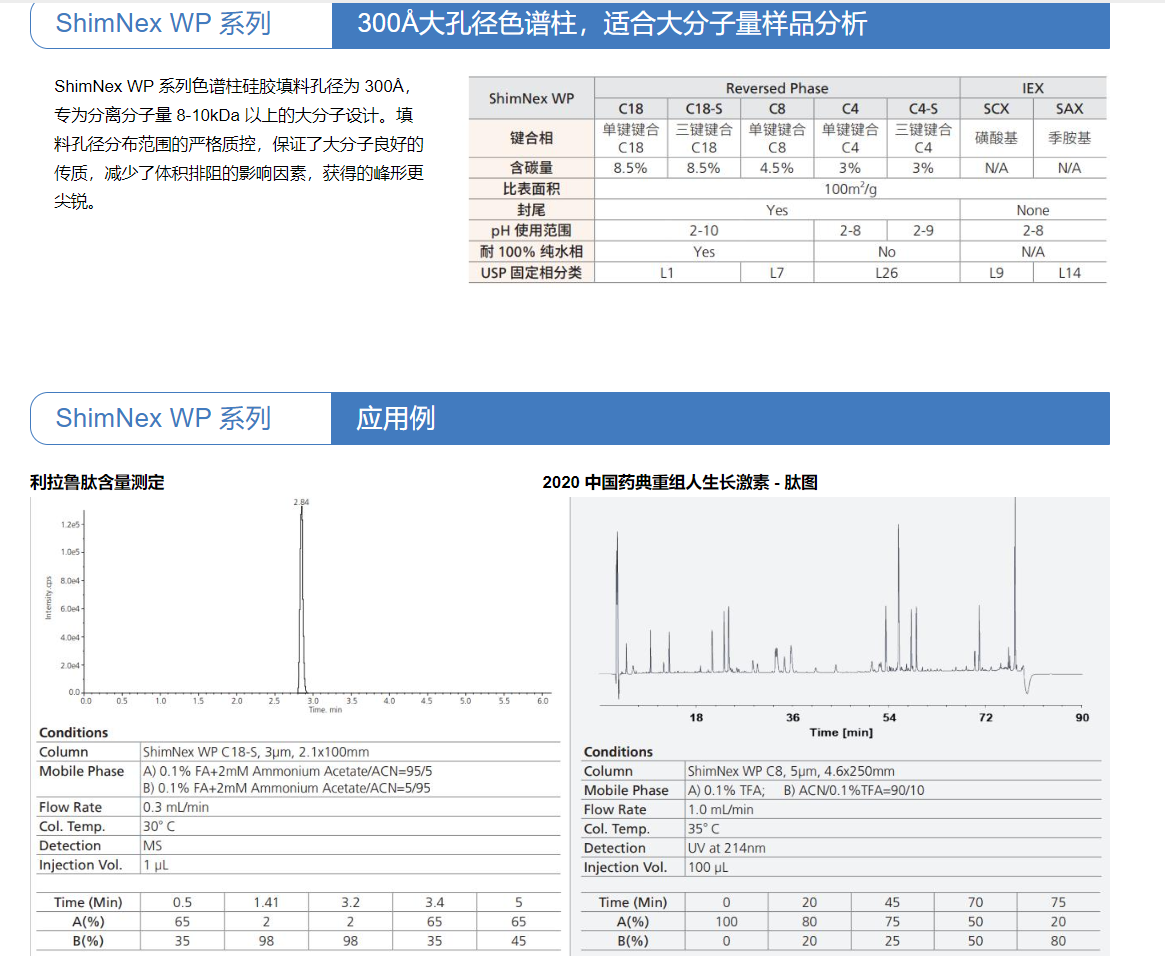Select the USP 固定相分类 row label
This screenshot has height=956, width=1165.
531,272
